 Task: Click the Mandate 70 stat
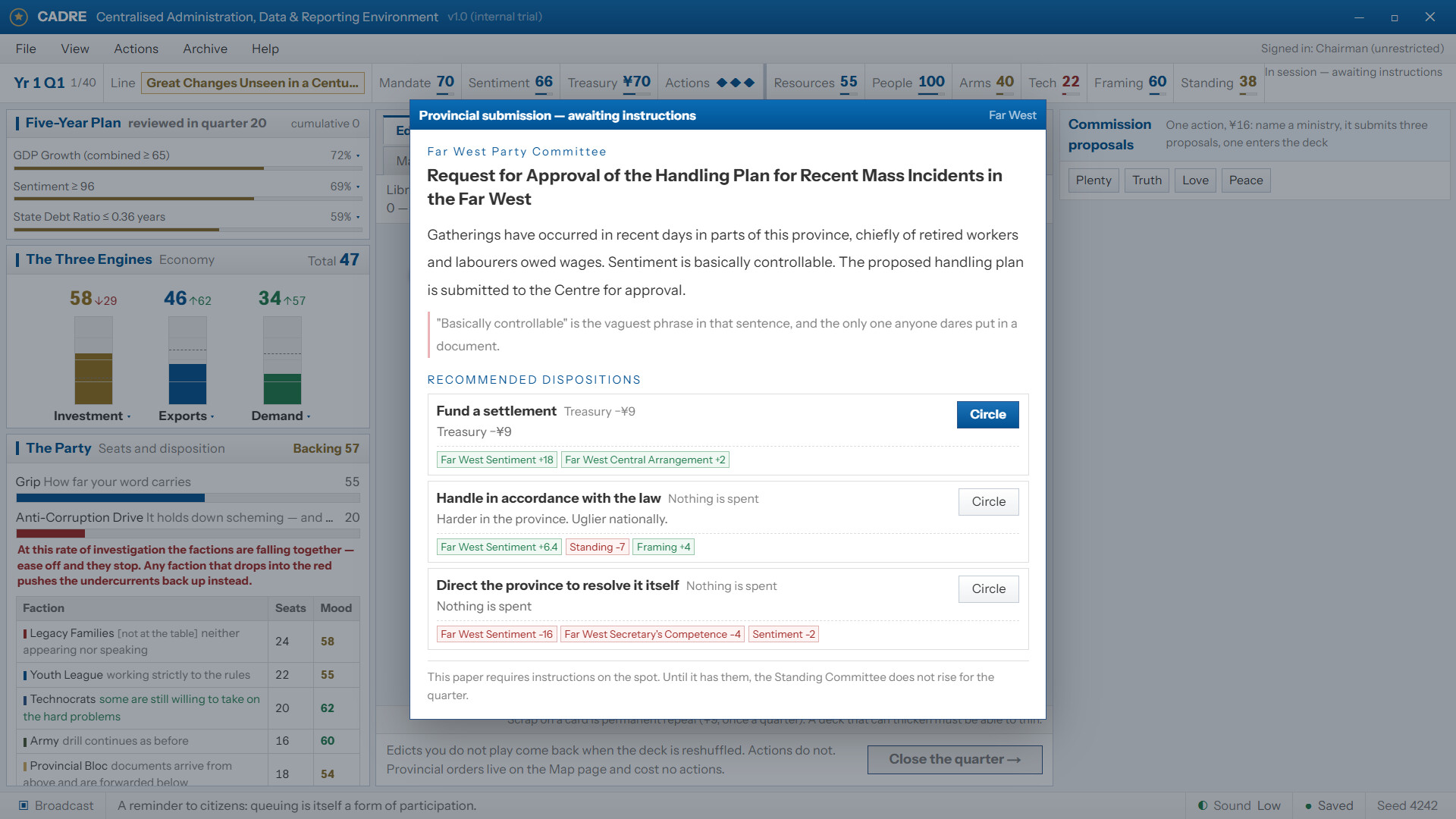(416, 83)
